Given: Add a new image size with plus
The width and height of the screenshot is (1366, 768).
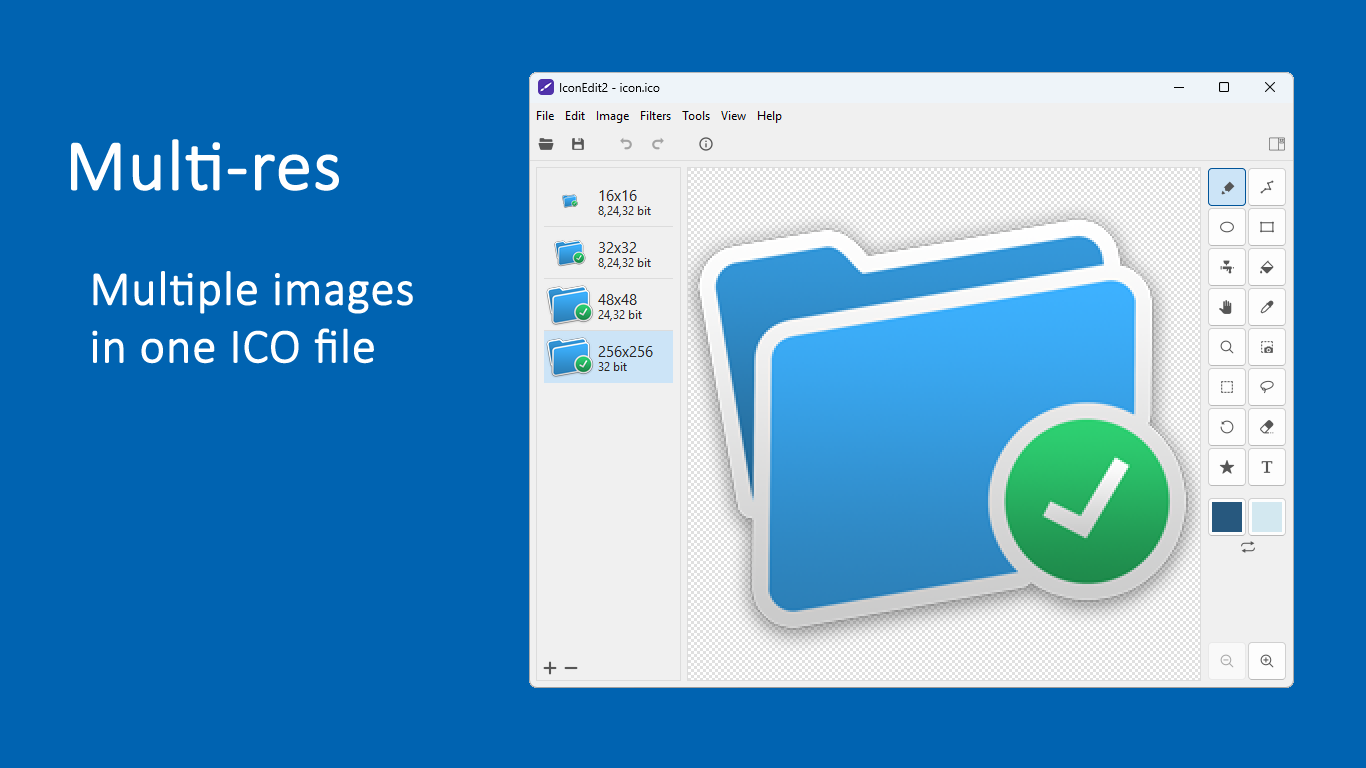Looking at the screenshot, I should click(549, 668).
